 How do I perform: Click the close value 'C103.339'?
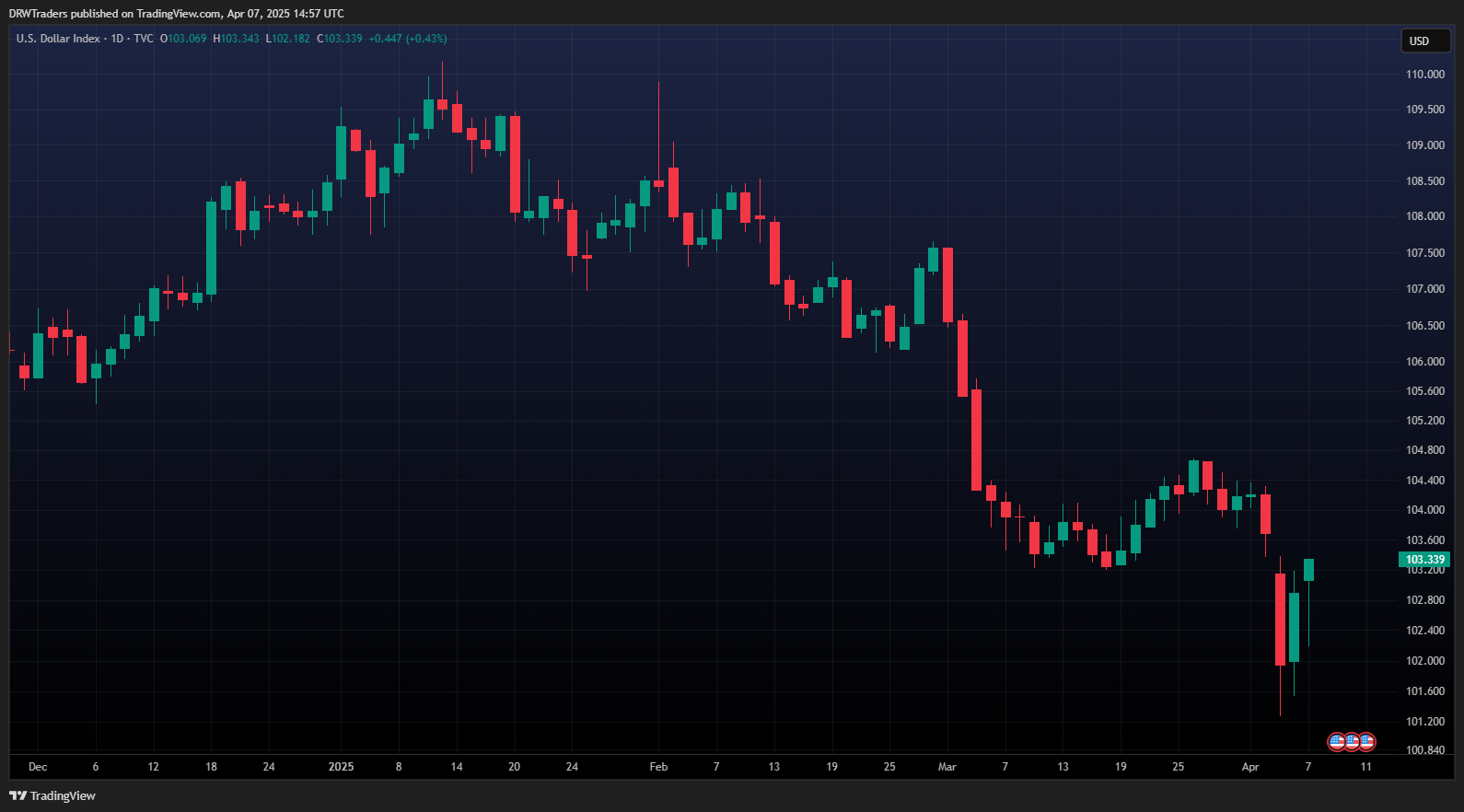click(x=340, y=39)
